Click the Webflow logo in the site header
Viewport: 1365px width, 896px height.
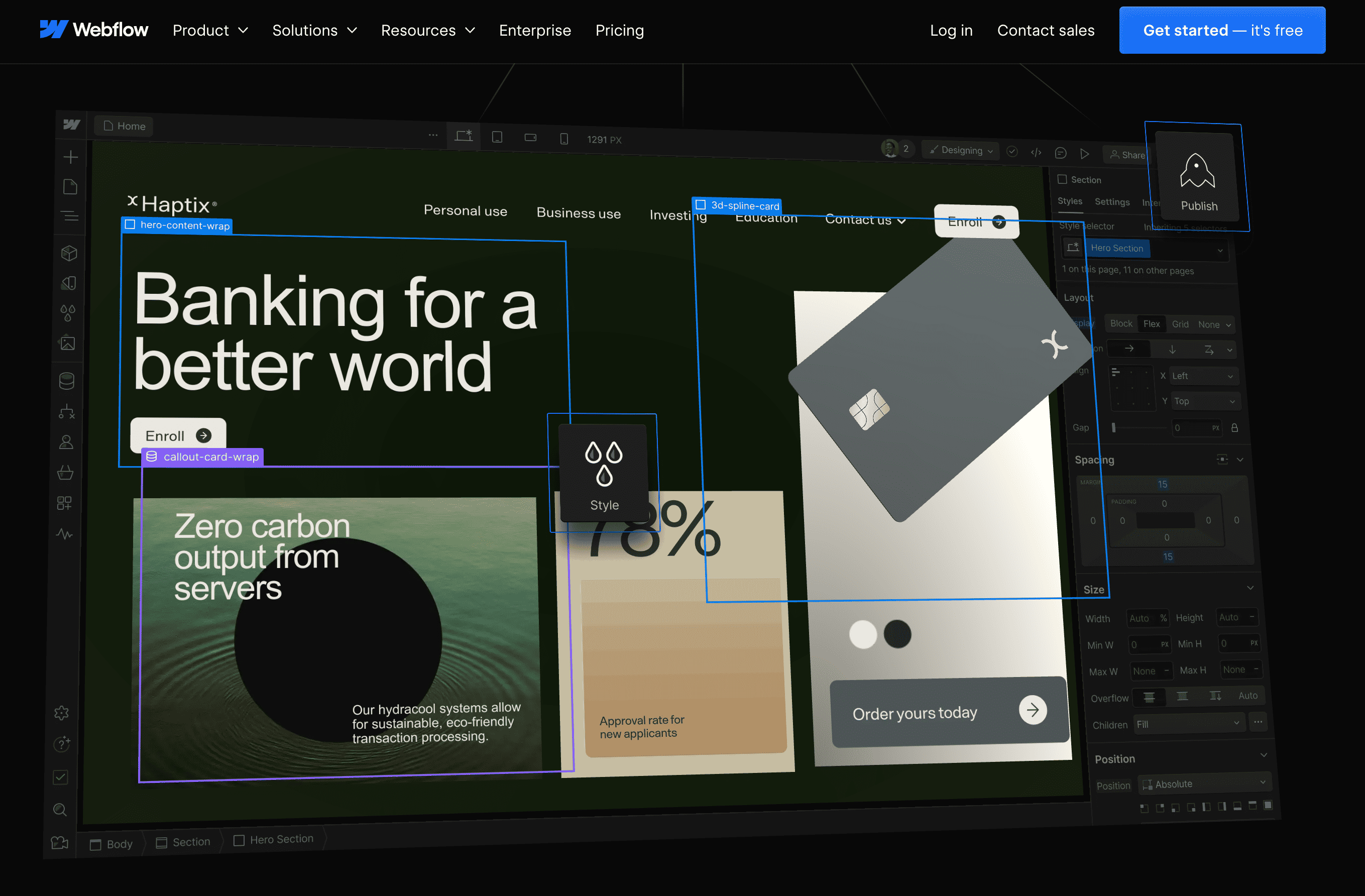(94, 30)
